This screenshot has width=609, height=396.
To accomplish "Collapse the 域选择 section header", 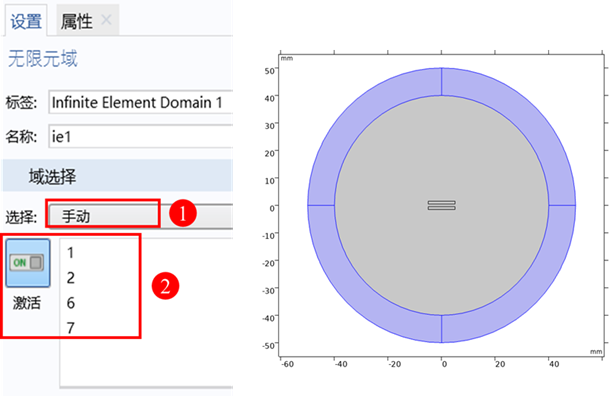I will coord(118,176).
